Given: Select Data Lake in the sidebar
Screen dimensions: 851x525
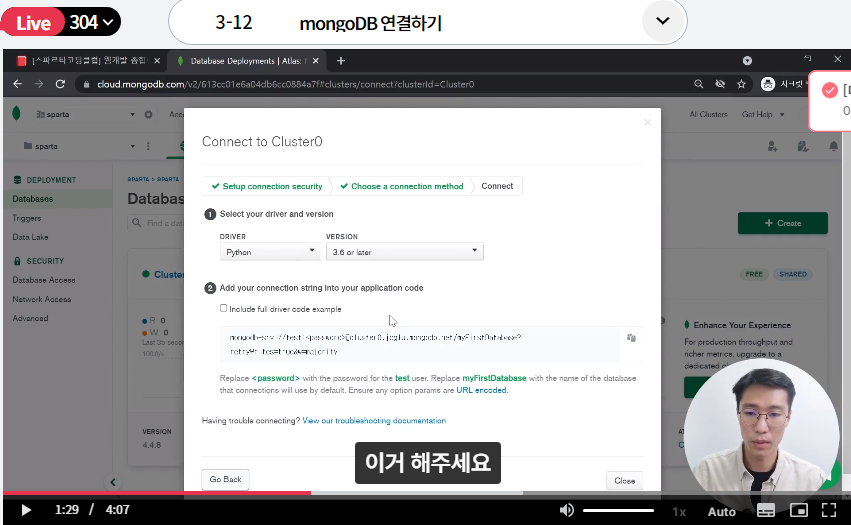Looking at the screenshot, I should coord(30,237).
